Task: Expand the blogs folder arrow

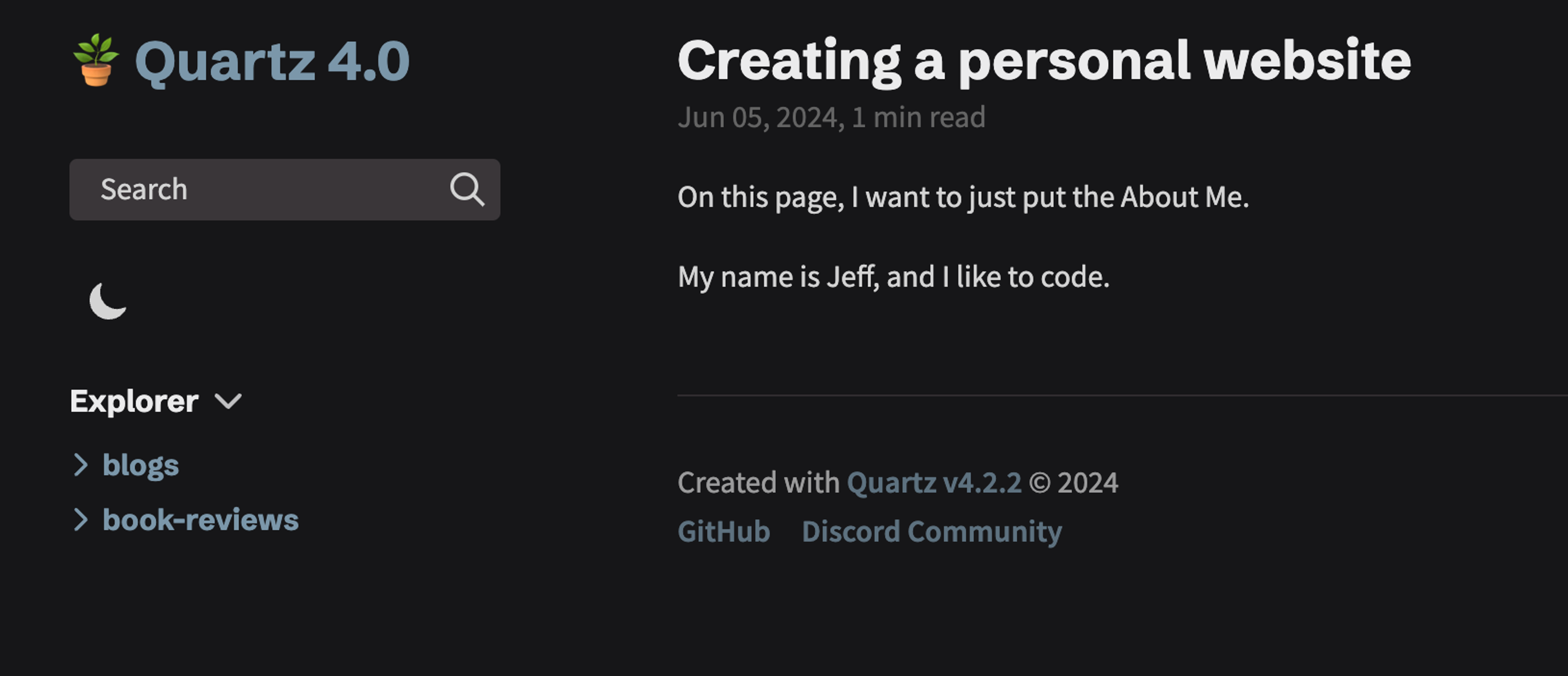Action: pyautogui.click(x=80, y=465)
